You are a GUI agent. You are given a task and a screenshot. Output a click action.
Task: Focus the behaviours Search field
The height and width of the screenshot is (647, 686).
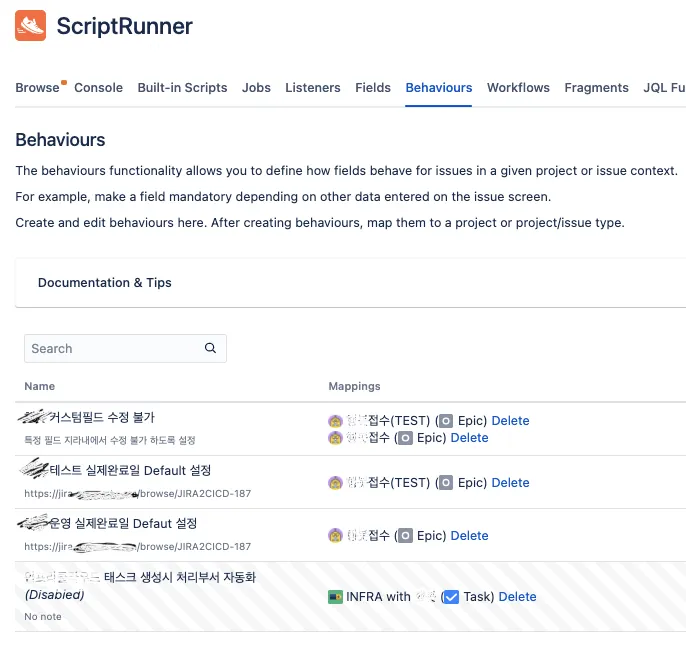pos(125,348)
